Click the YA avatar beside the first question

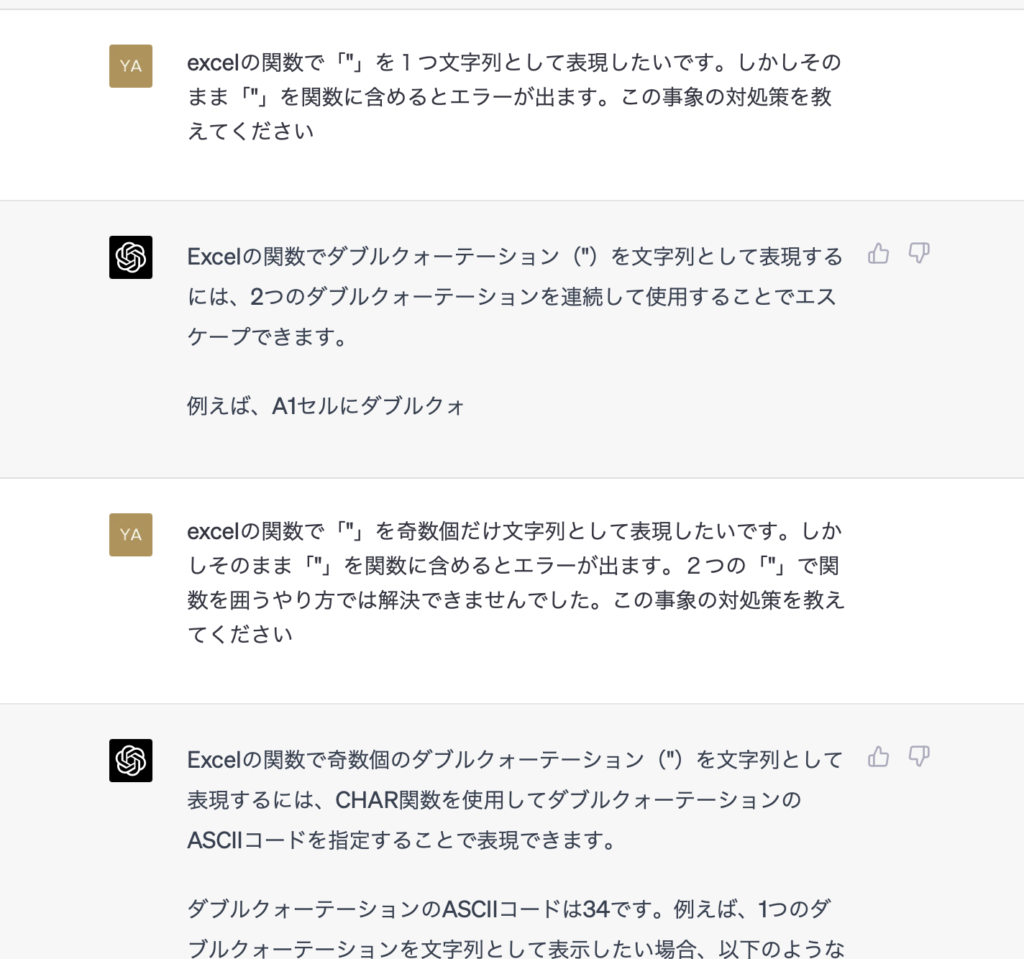pyautogui.click(x=130, y=66)
